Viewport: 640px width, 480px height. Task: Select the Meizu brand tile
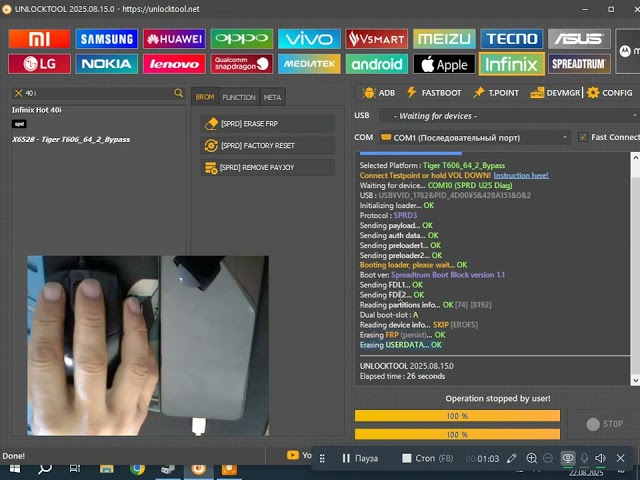tap(444, 39)
